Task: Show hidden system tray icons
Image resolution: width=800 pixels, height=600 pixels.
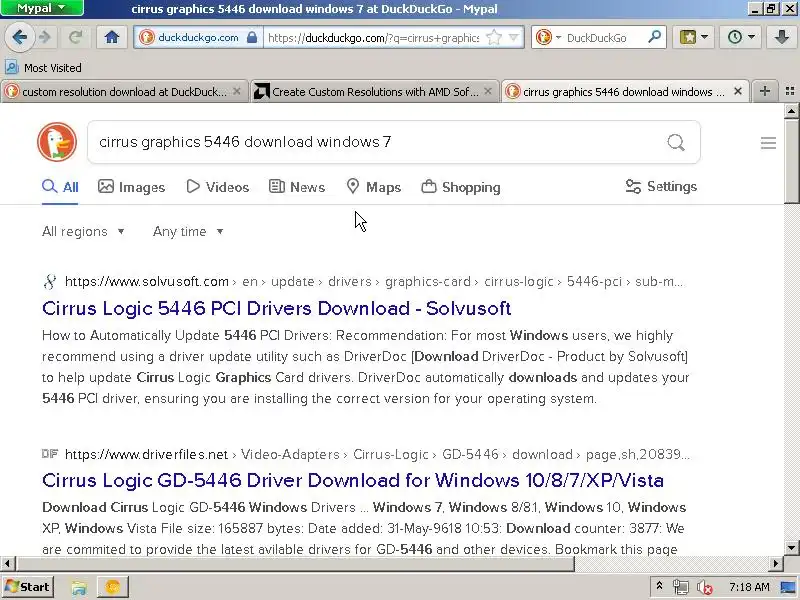Action: [x=659, y=586]
